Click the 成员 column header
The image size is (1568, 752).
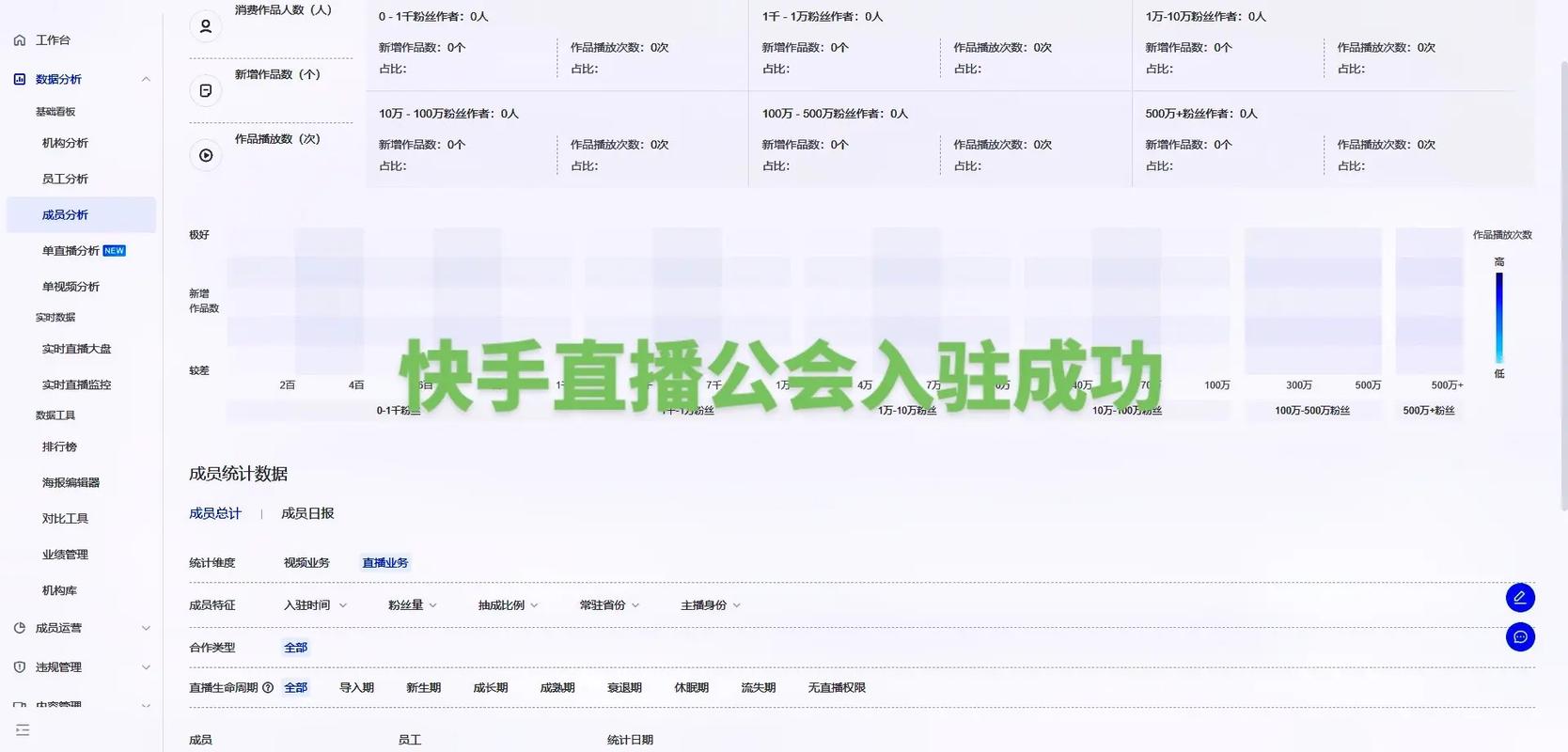pos(200,741)
